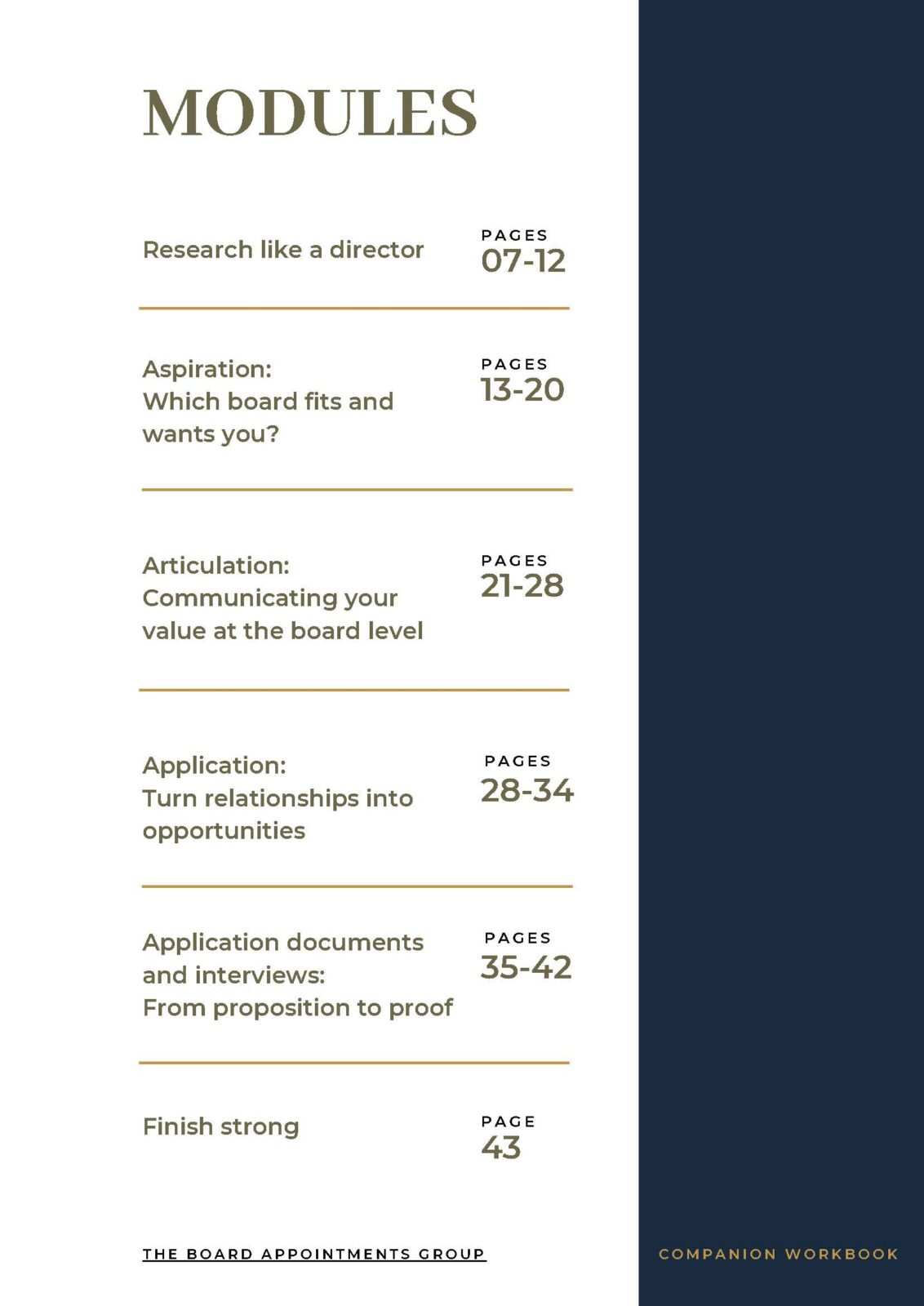Open 'Aspiration: Which board fits' module entry
The image size is (924, 1306).
click(268, 402)
